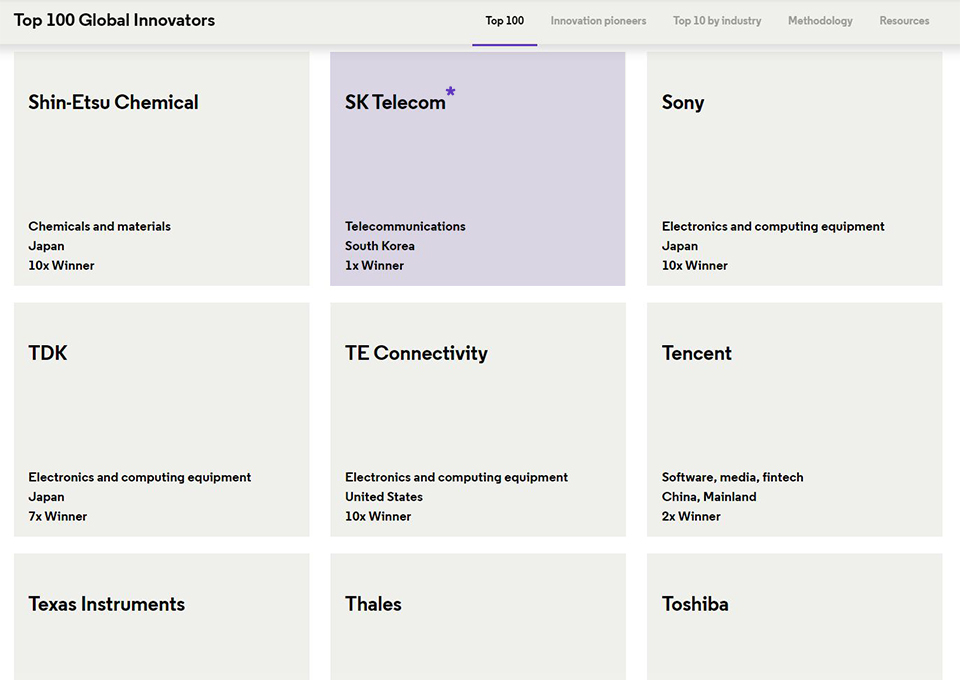Go to Top 10 by industry tab
Screen dimensions: 960x680
click(716, 21)
